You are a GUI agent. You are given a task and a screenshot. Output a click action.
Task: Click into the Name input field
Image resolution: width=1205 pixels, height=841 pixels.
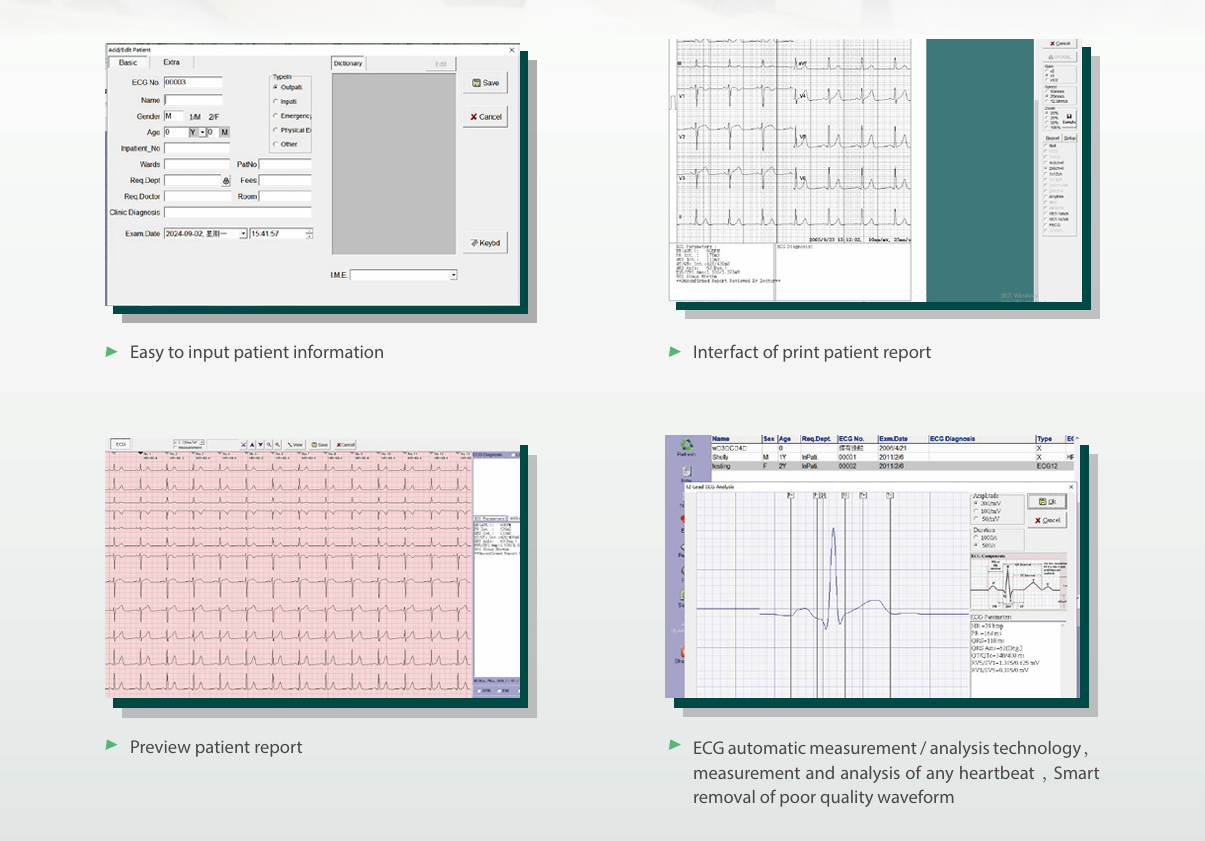193,100
